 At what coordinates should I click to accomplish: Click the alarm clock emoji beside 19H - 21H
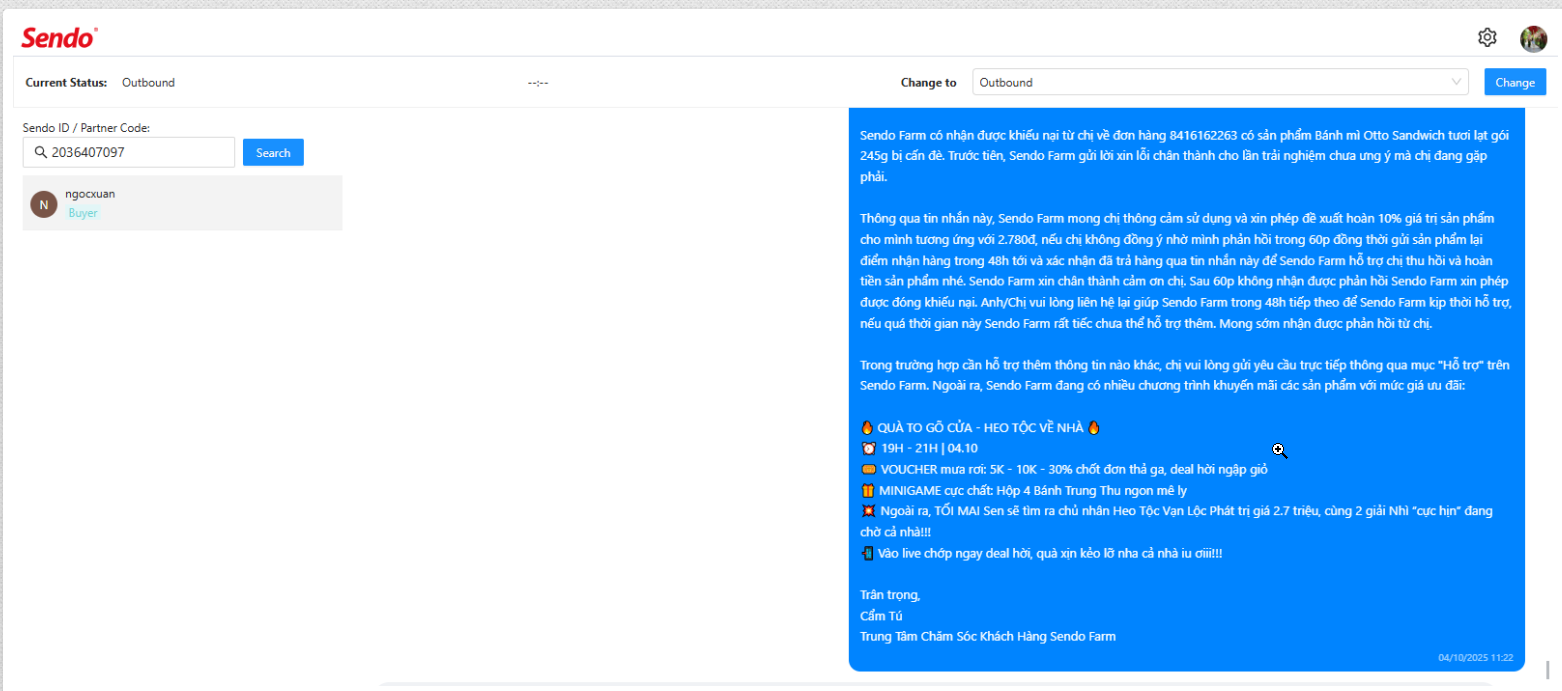pos(867,448)
